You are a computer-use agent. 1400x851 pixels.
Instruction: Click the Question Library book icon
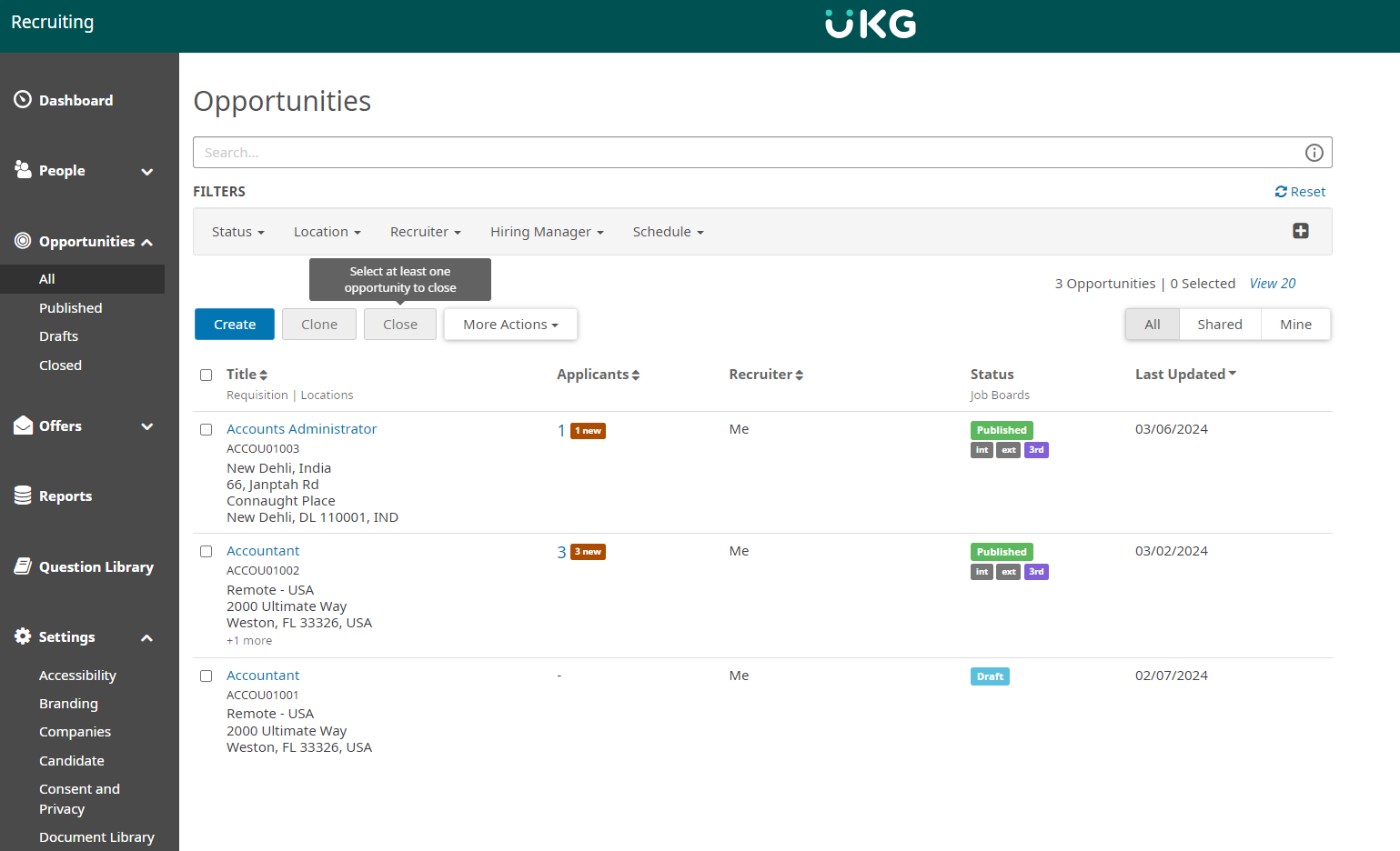tap(23, 566)
